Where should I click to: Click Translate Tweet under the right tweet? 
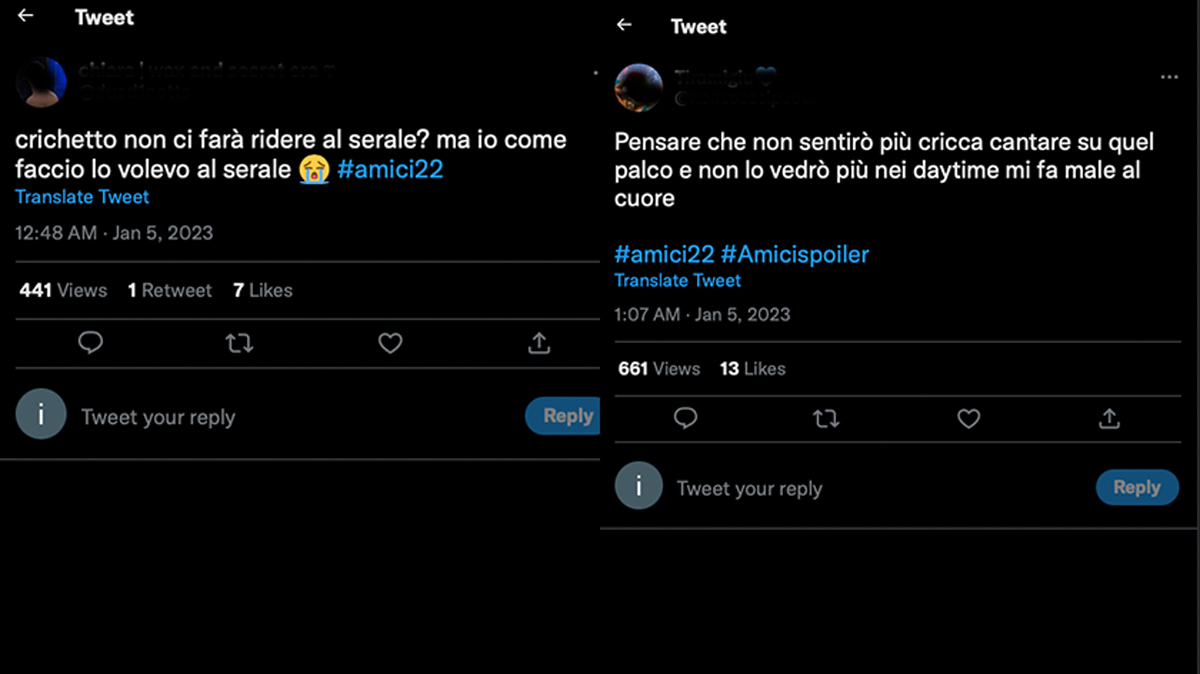click(678, 280)
